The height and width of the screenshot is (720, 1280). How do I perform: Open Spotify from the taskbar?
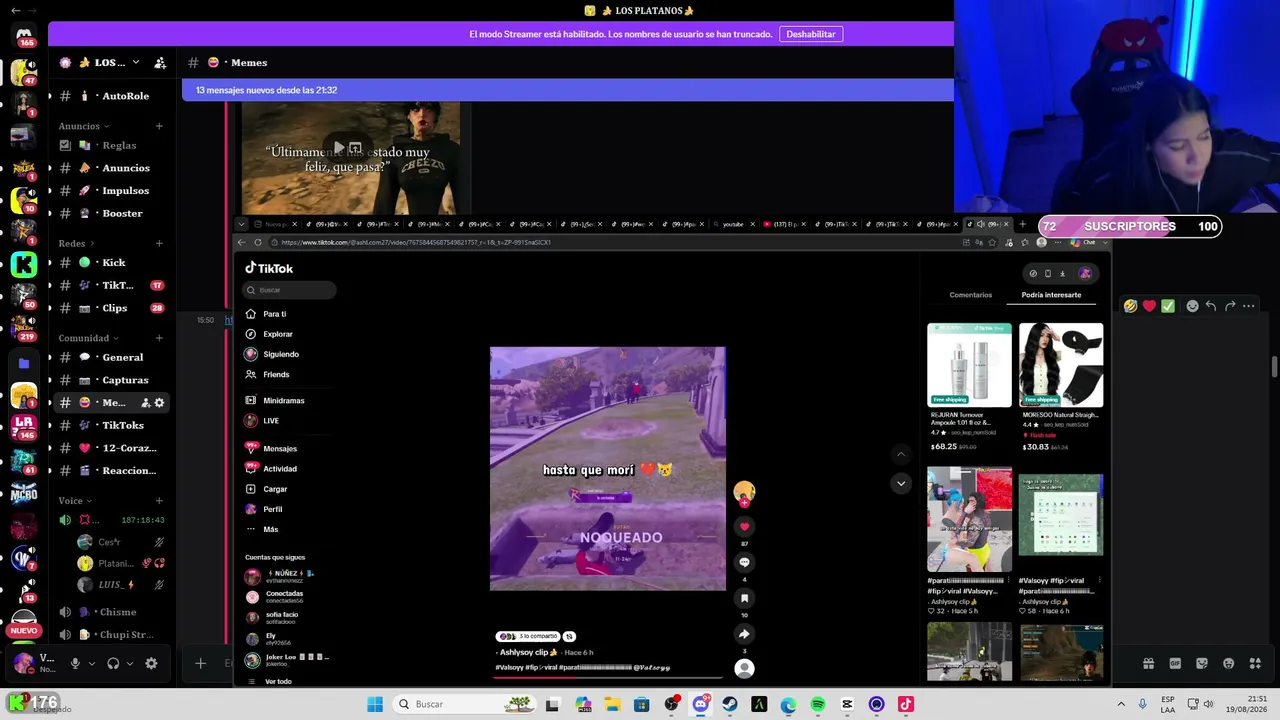pos(818,704)
